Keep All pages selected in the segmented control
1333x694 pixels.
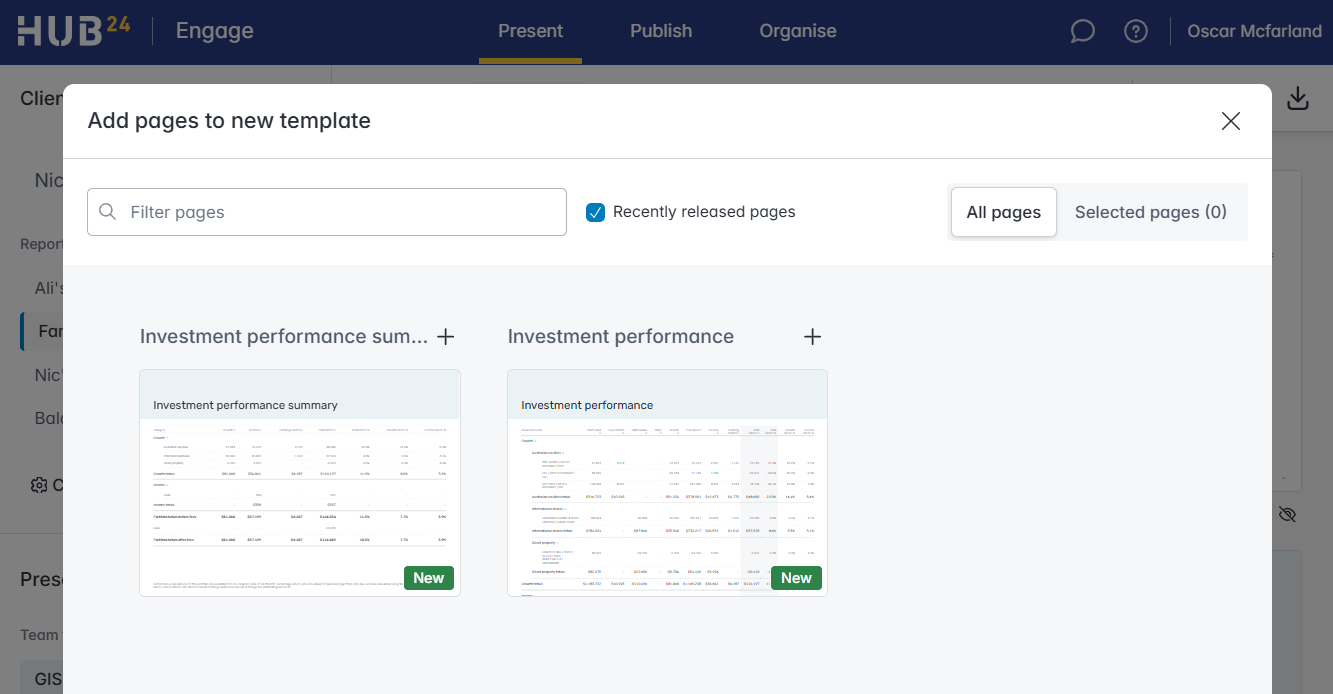coord(1003,212)
